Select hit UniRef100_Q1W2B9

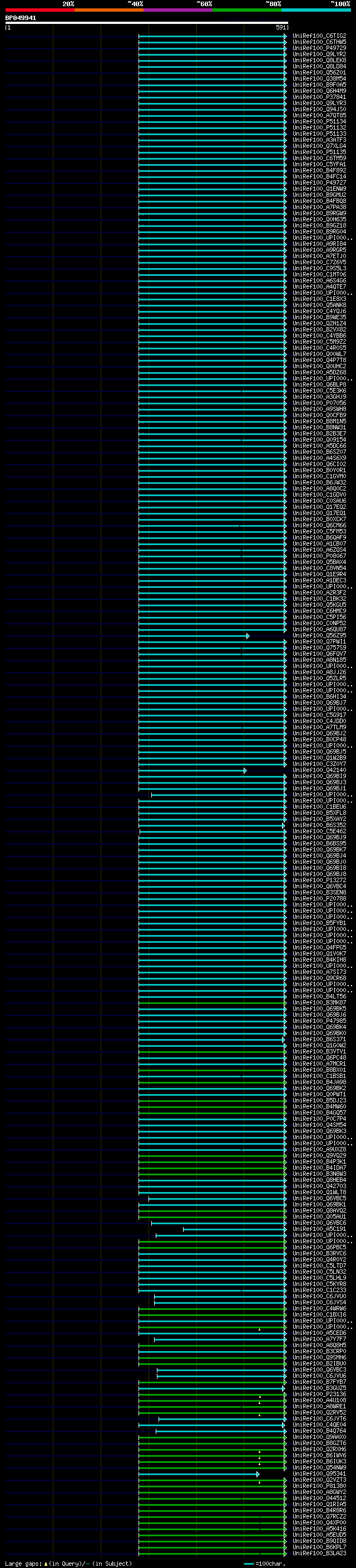pos(319,758)
